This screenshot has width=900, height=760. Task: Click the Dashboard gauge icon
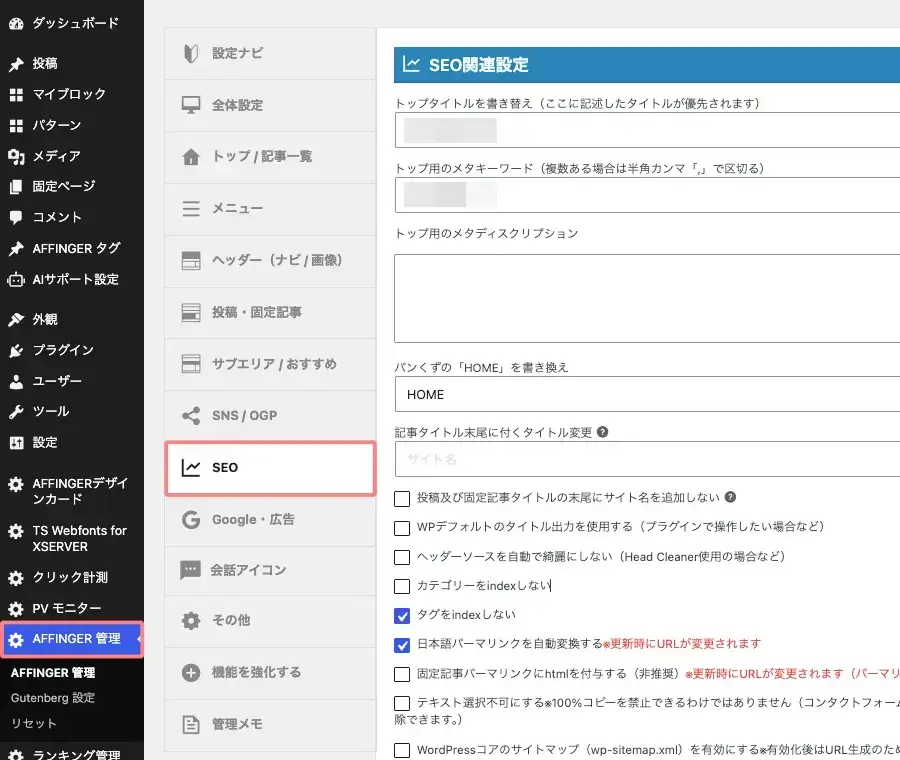[16, 24]
